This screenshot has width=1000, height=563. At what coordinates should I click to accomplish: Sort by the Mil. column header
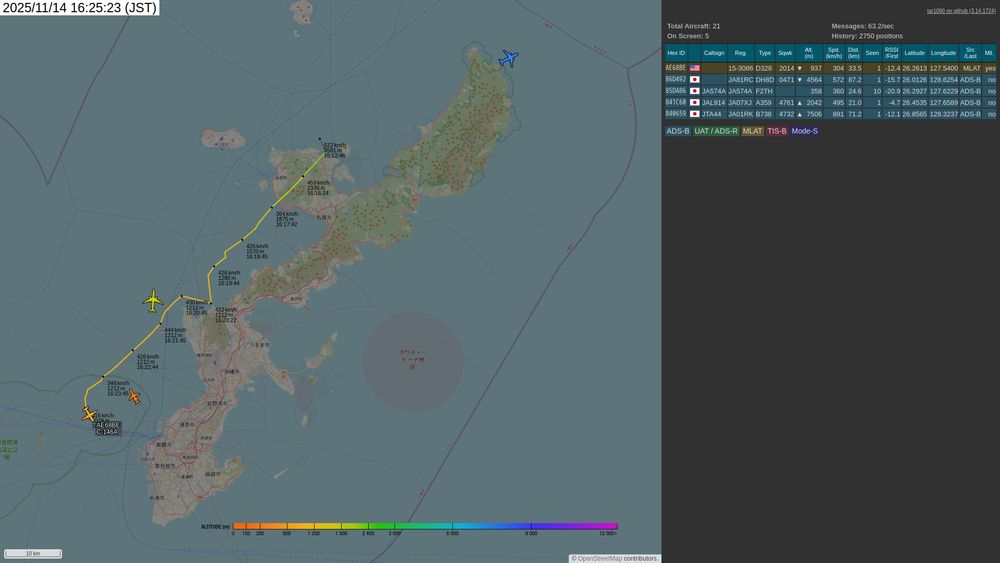pyautogui.click(x=989, y=53)
